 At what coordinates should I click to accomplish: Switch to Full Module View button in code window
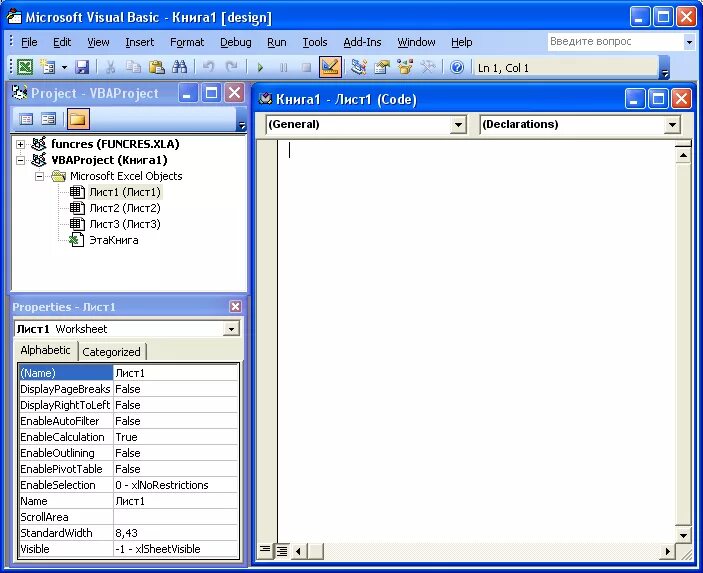click(x=282, y=551)
